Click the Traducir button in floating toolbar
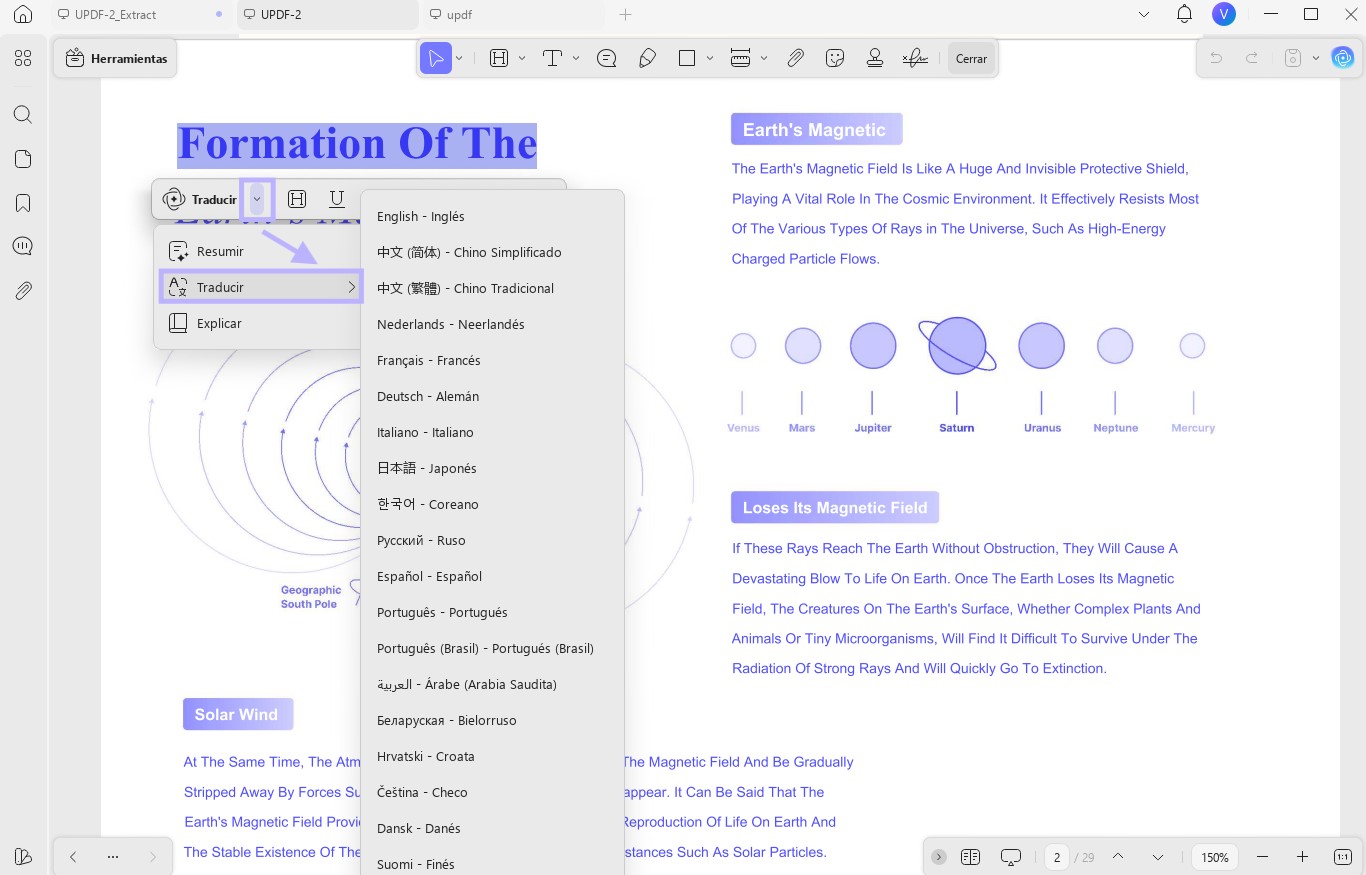Screen dimensions: 1366x875 pos(200,199)
